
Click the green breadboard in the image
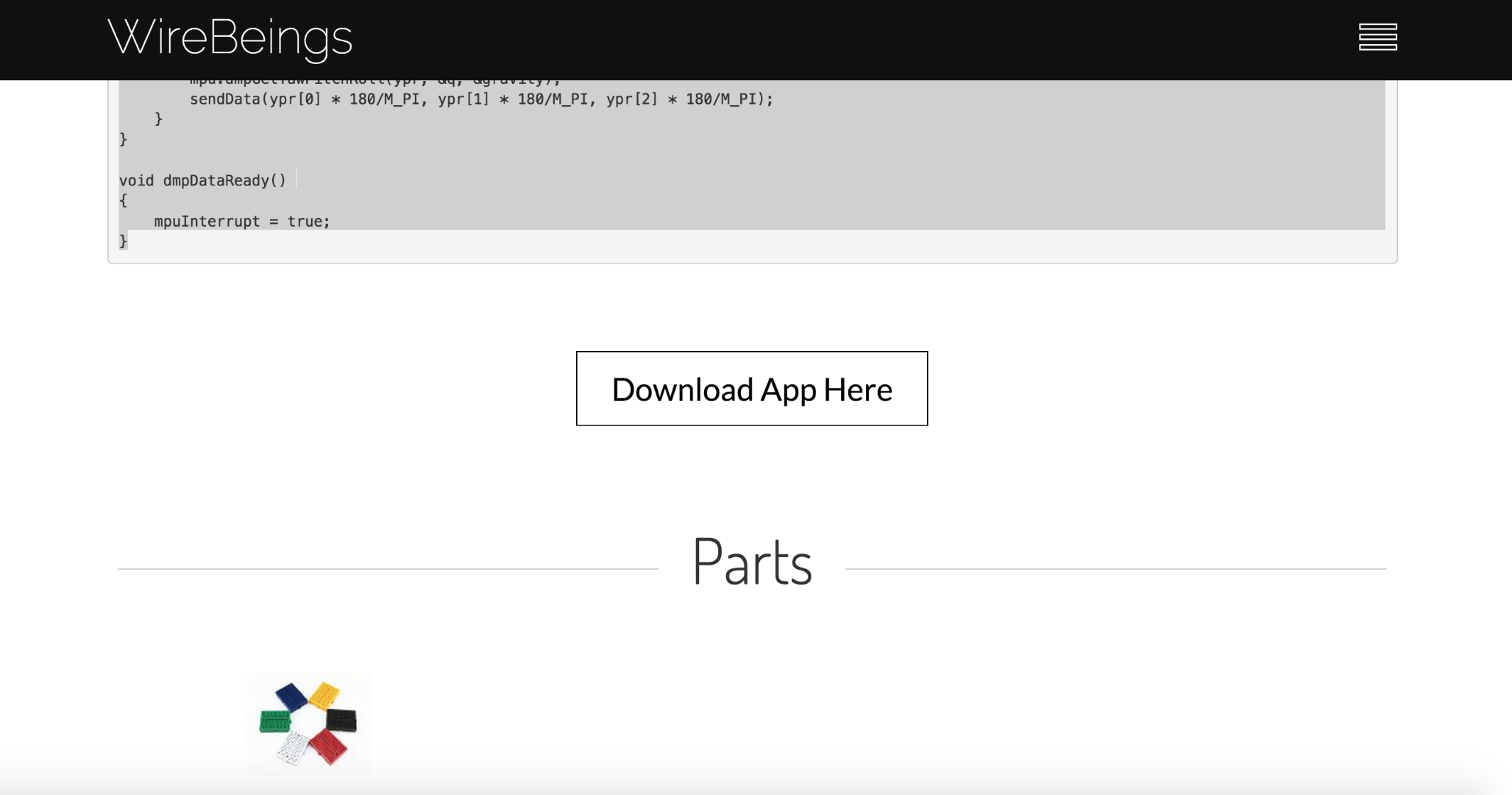tap(274, 721)
